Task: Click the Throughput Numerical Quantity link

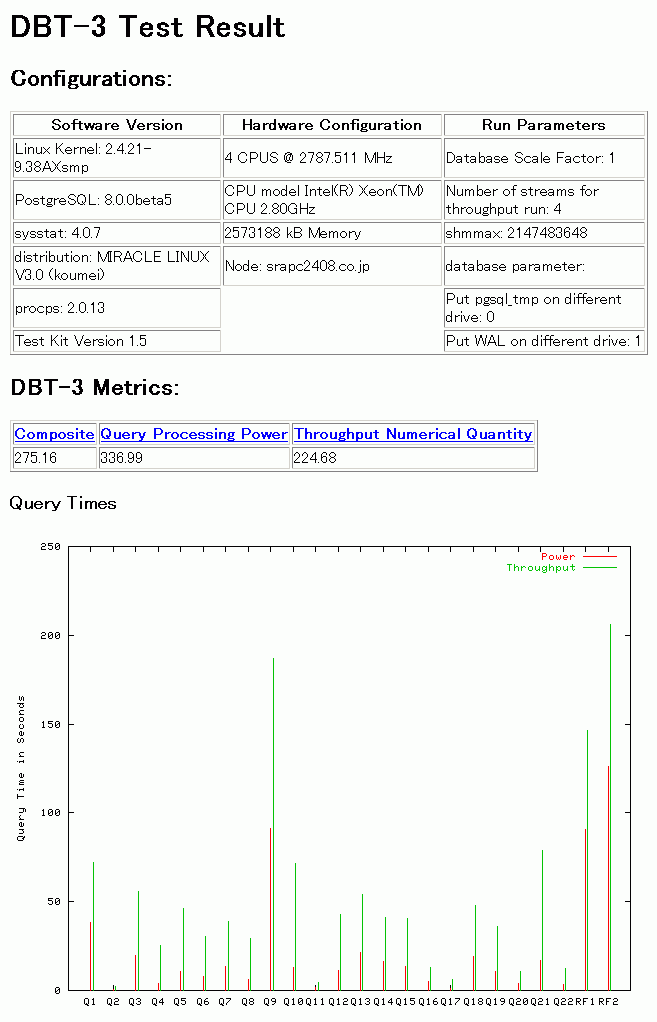Action: 413,434
